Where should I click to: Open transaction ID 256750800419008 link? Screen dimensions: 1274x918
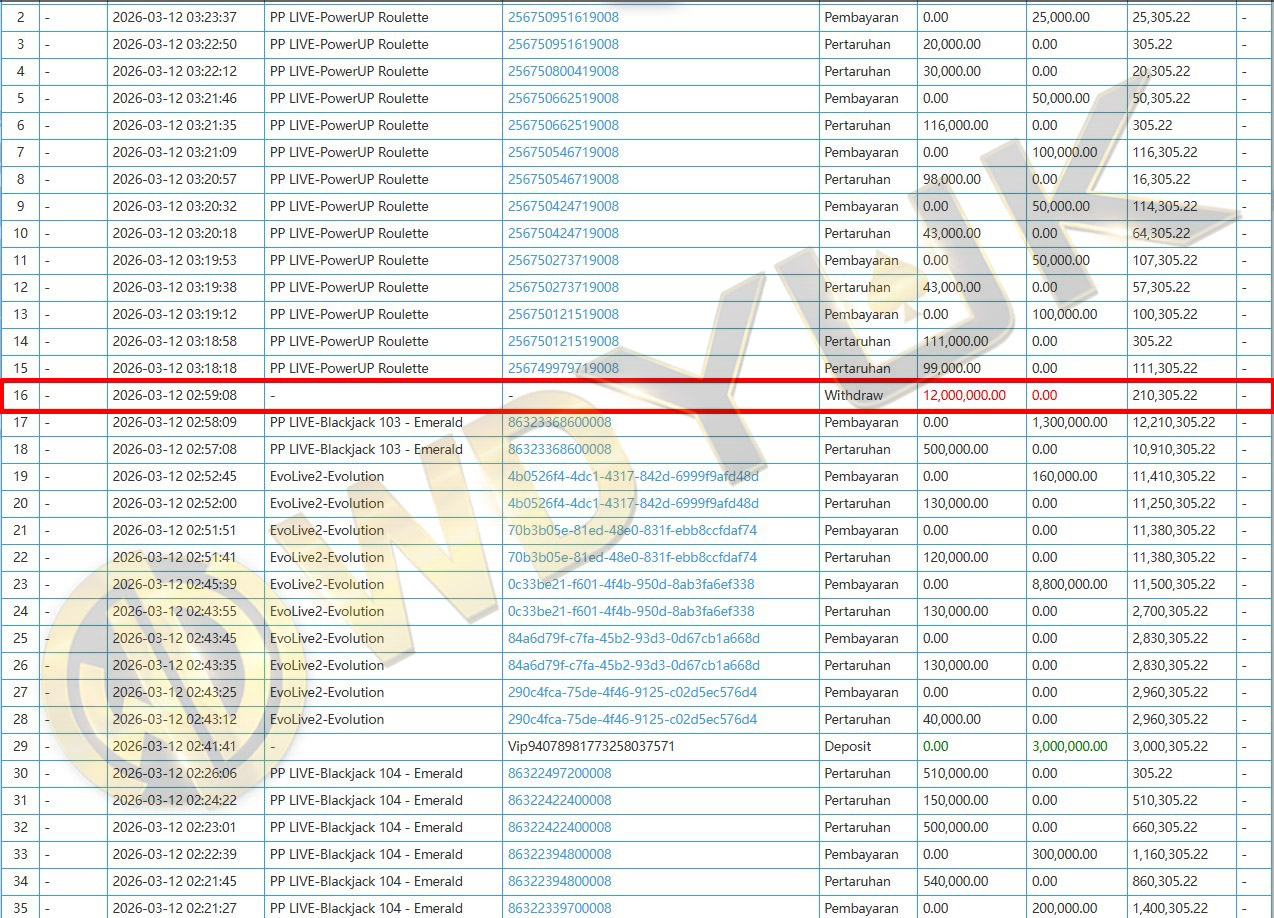563,71
